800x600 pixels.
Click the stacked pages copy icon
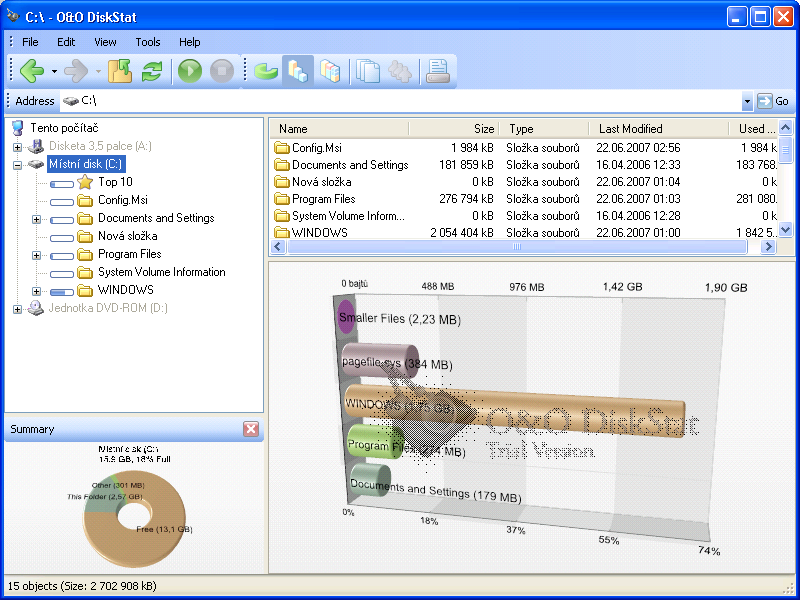tap(368, 71)
